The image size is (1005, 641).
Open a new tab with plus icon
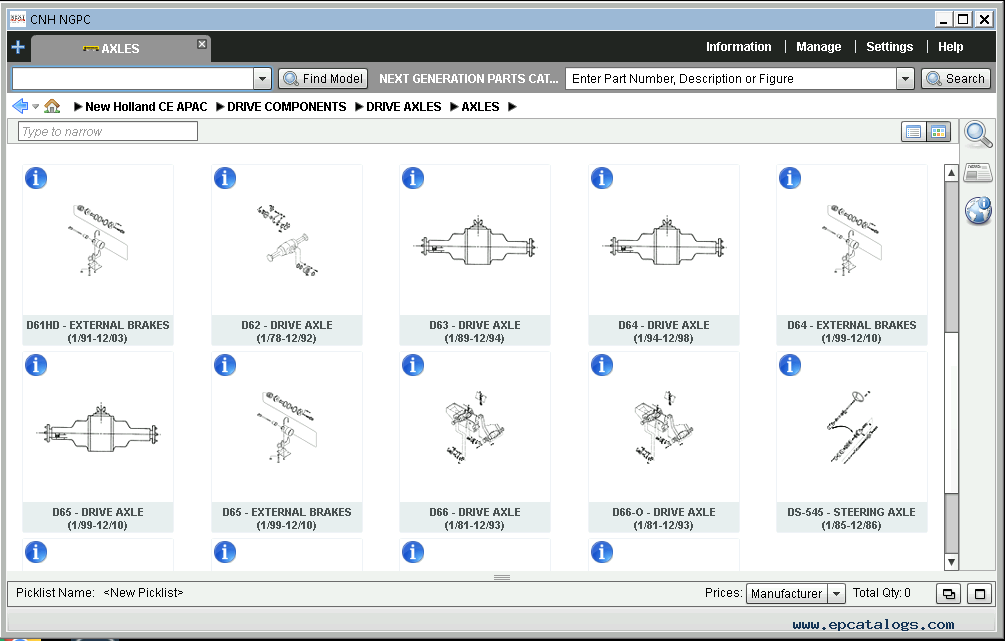18,47
